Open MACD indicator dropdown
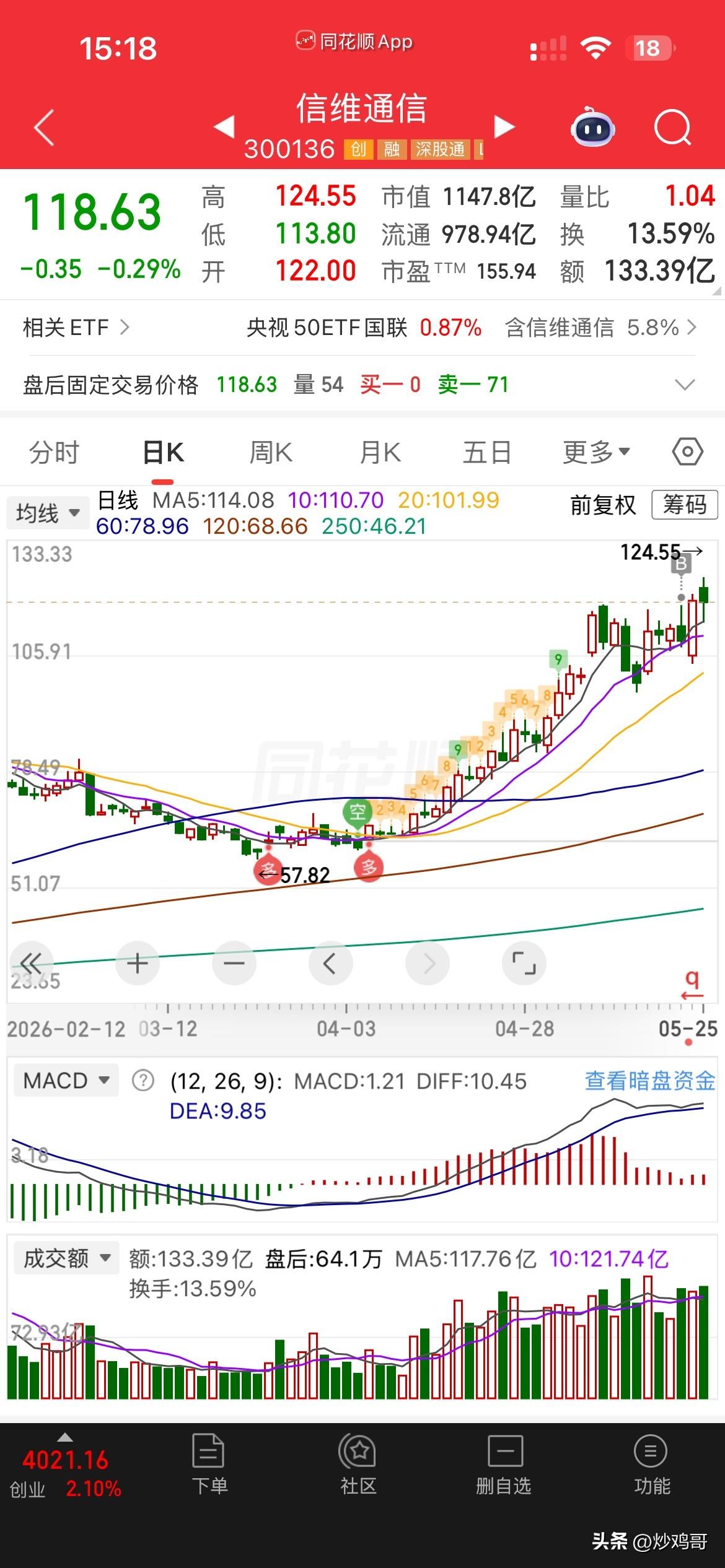The height and width of the screenshot is (1568, 725). [x=66, y=1081]
